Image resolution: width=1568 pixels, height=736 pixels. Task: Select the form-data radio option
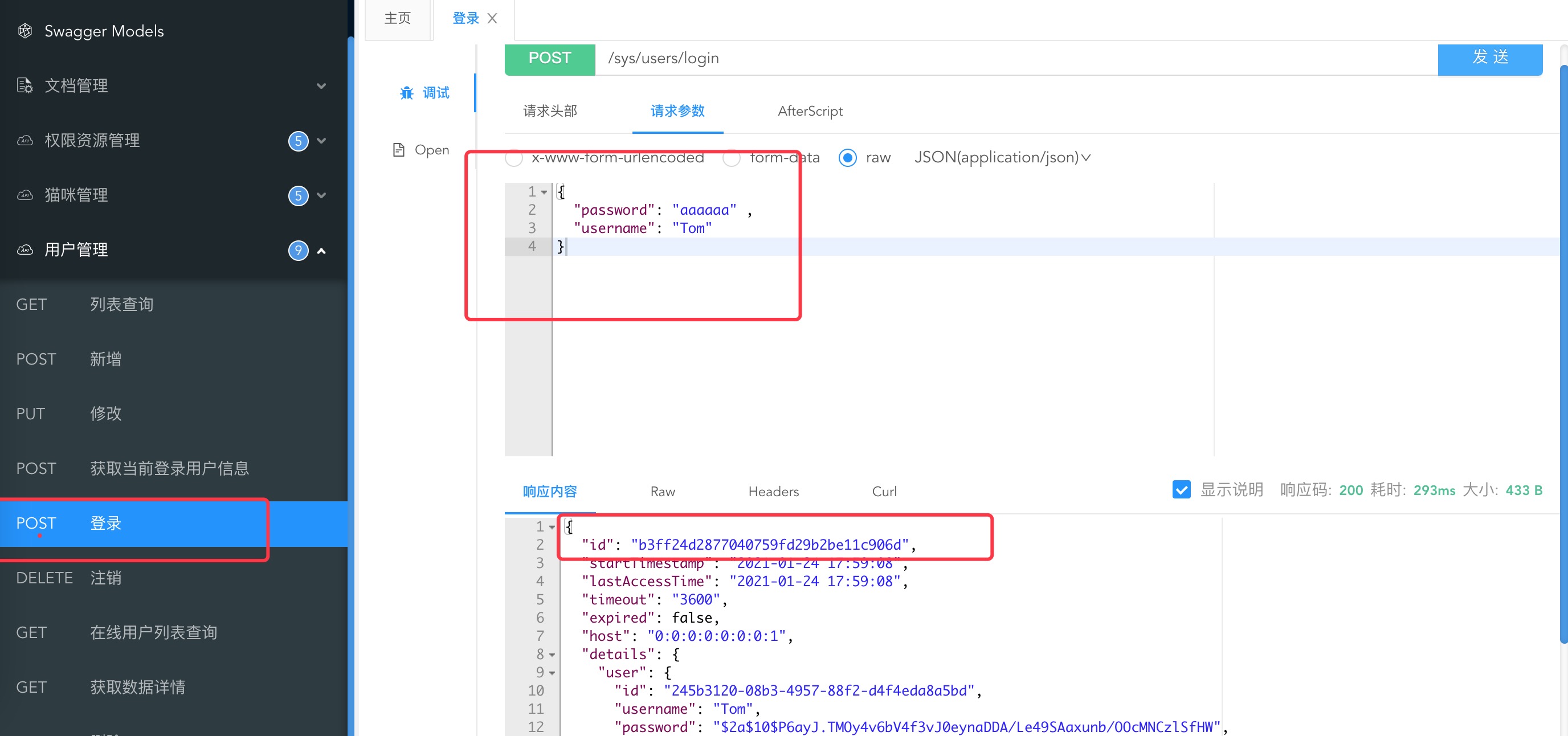731,158
